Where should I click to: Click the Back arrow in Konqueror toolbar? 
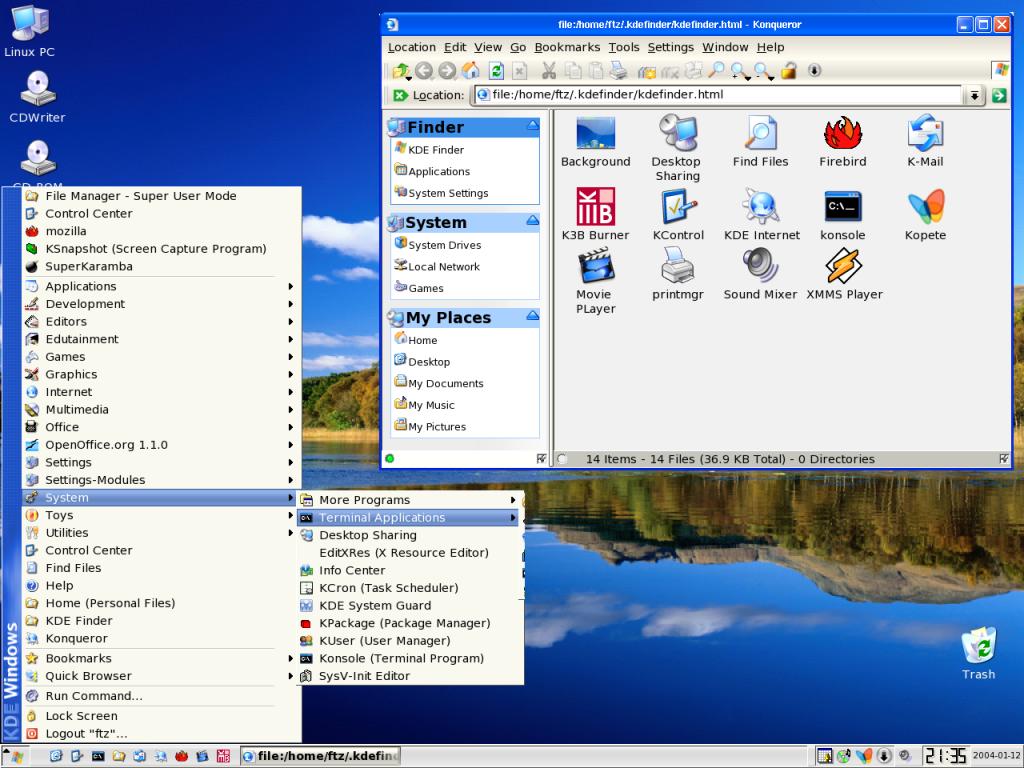[x=424, y=71]
